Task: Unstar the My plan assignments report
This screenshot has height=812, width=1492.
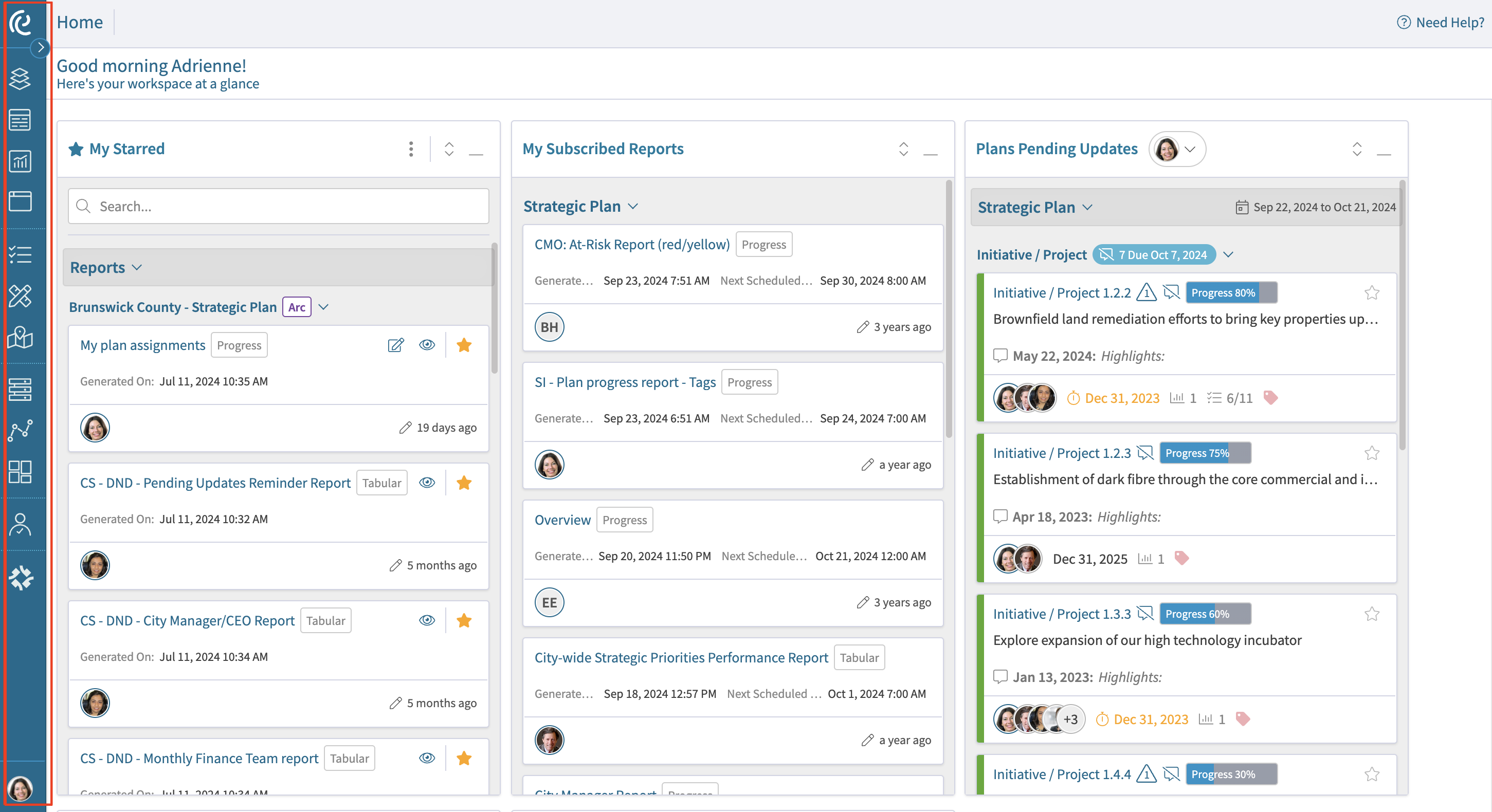Action: click(x=464, y=345)
